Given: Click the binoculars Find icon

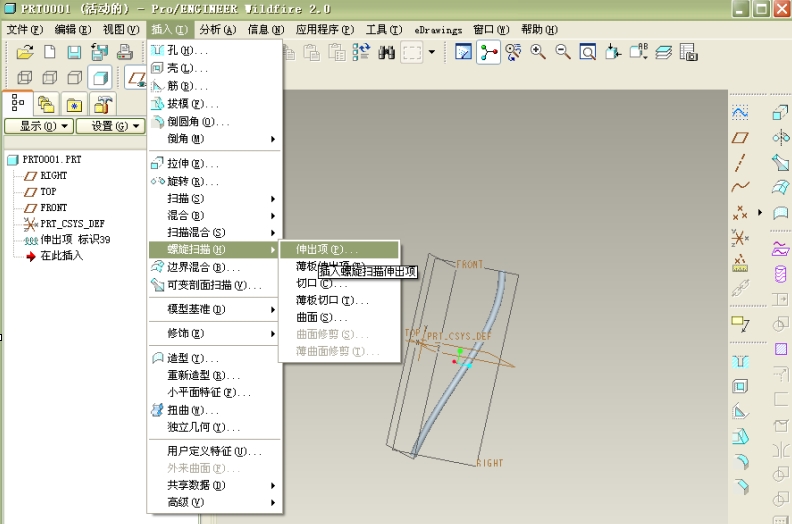Looking at the screenshot, I should (x=386, y=52).
